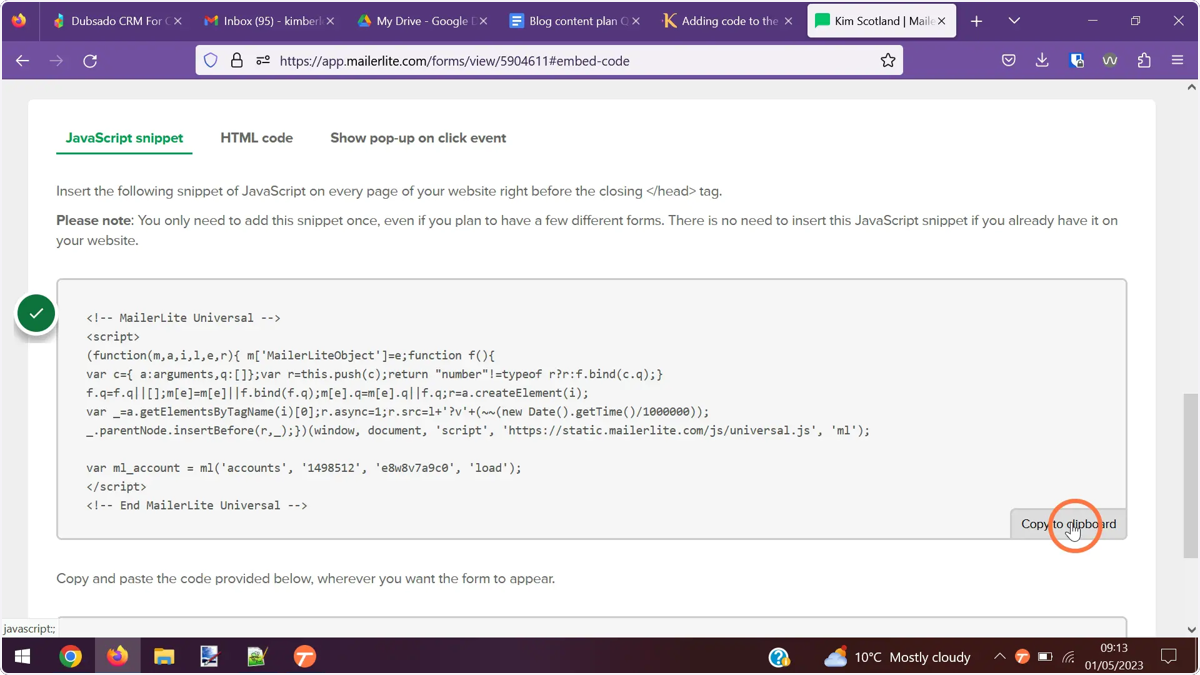Show hidden system tray icons

coord(999,657)
